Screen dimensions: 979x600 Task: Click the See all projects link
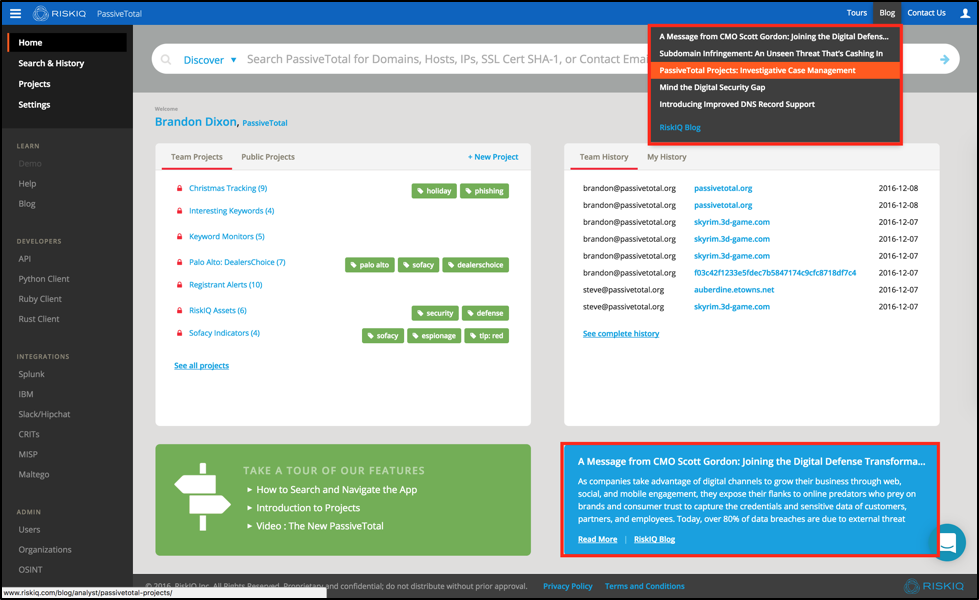202,365
